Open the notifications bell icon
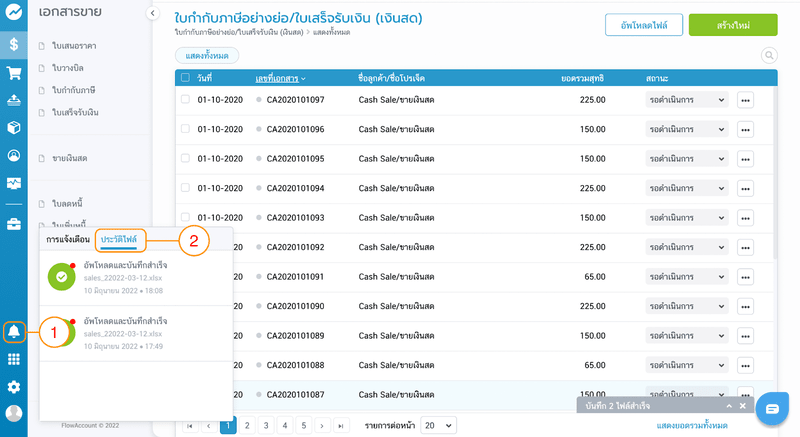800x437 pixels. click(x=14, y=332)
